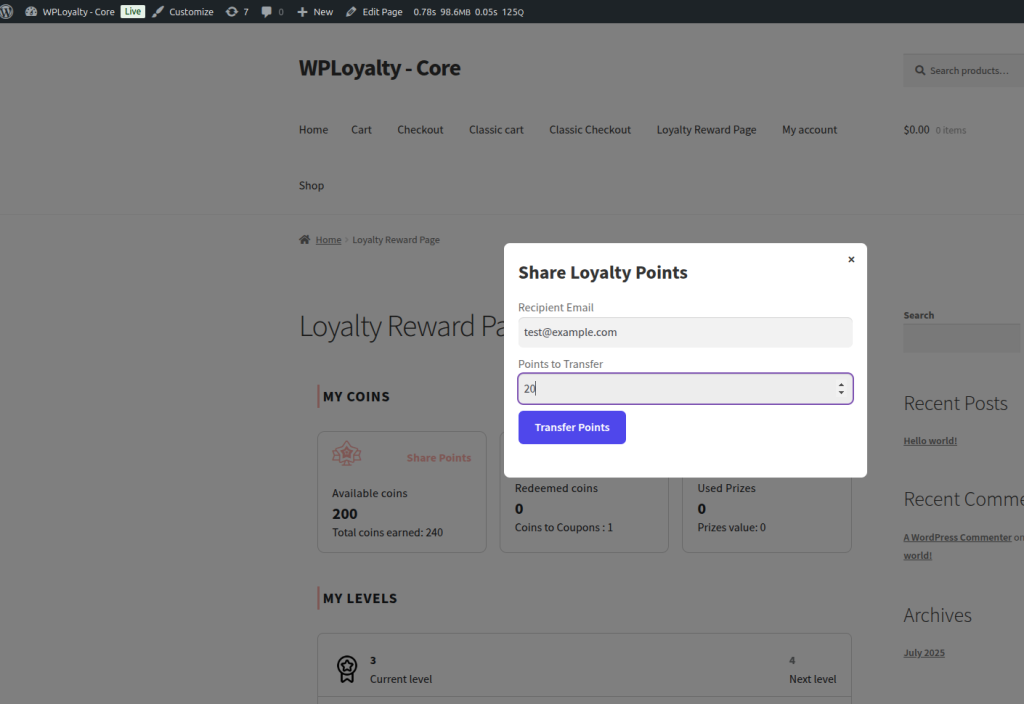Select the Classic Checkout menu item

(x=589, y=129)
